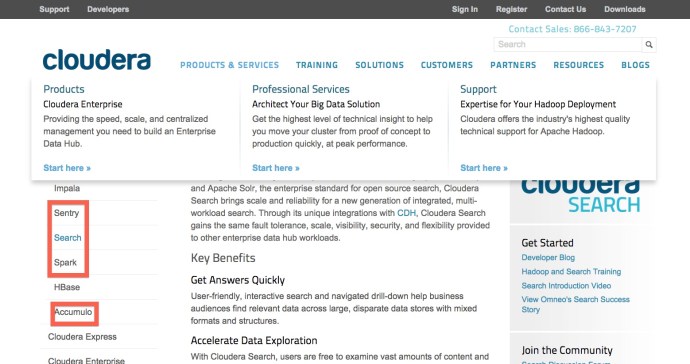This screenshot has height=364, width=690.
Task: Select Impala in the sidebar
Action: click(x=67, y=188)
